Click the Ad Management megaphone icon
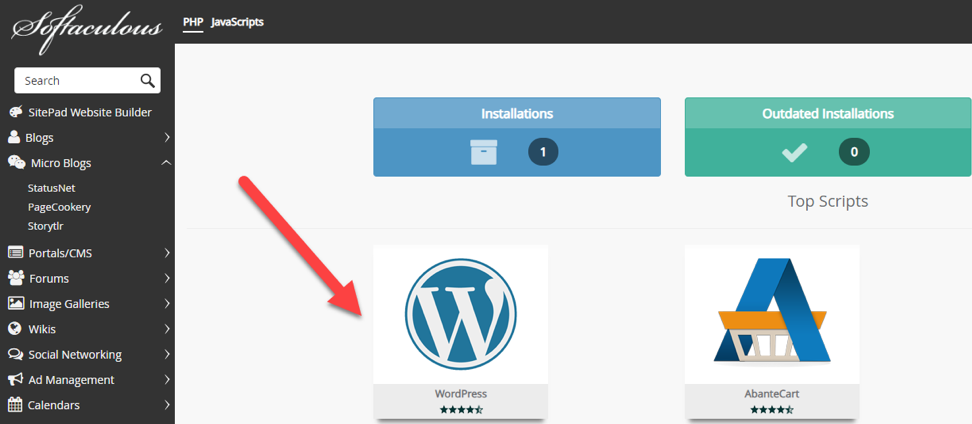 pyautogui.click(x=16, y=379)
